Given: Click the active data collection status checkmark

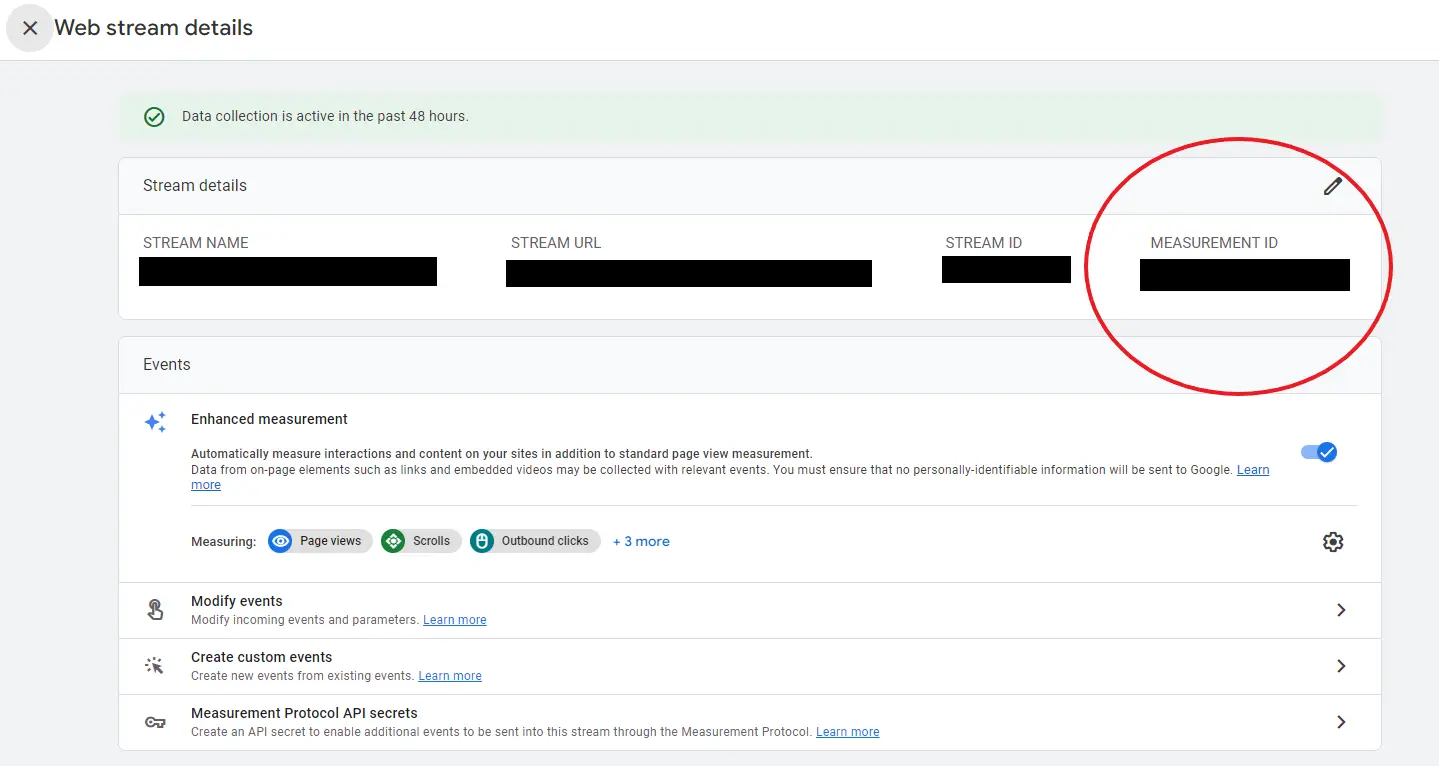Looking at the screenshot, I should (x=154, y=116).
